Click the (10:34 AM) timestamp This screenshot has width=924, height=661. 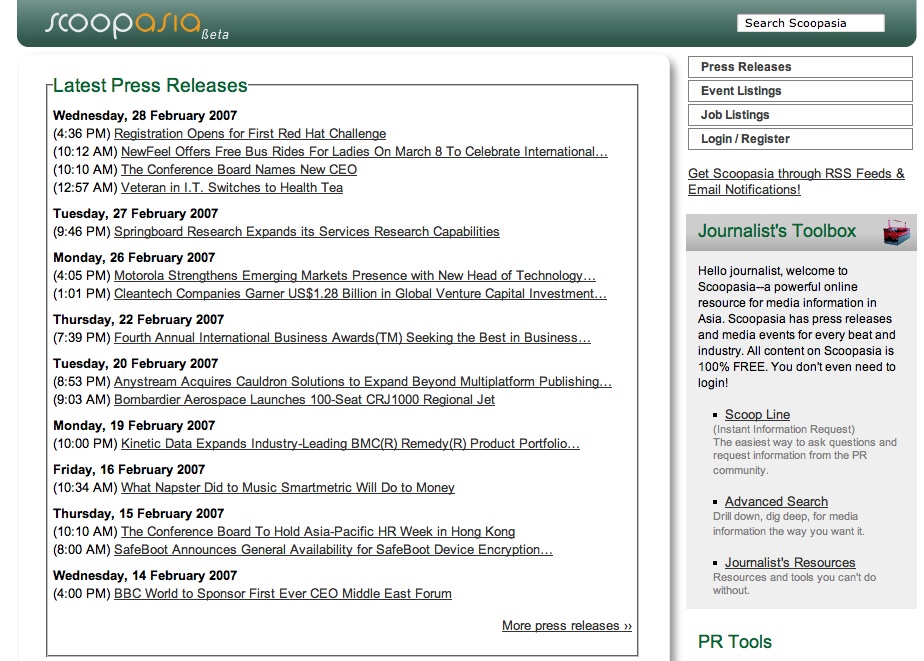[x=85, y=488]
